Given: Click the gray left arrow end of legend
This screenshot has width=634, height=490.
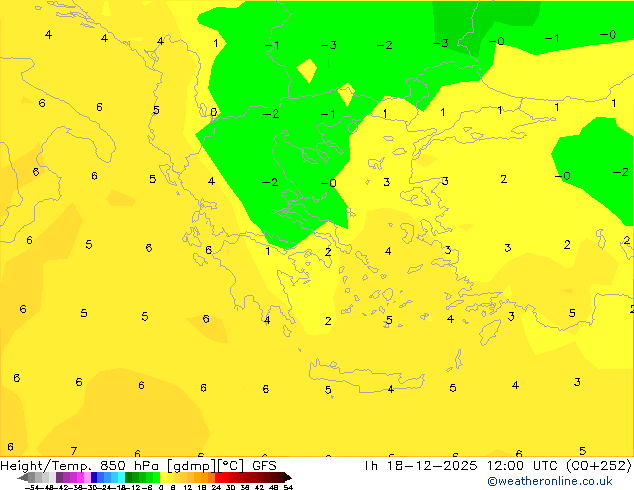Looking at the screenshot, I should point(23,477).
